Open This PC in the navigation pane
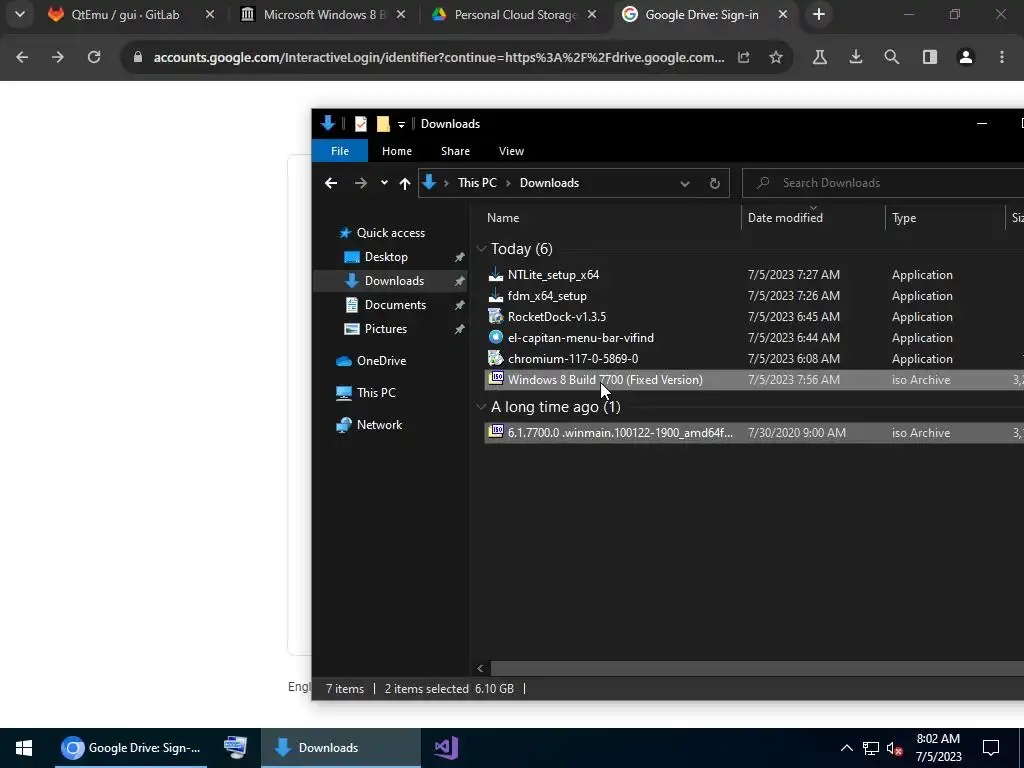The height and width of the screenshot is (768, 1024). coord(376,392)
